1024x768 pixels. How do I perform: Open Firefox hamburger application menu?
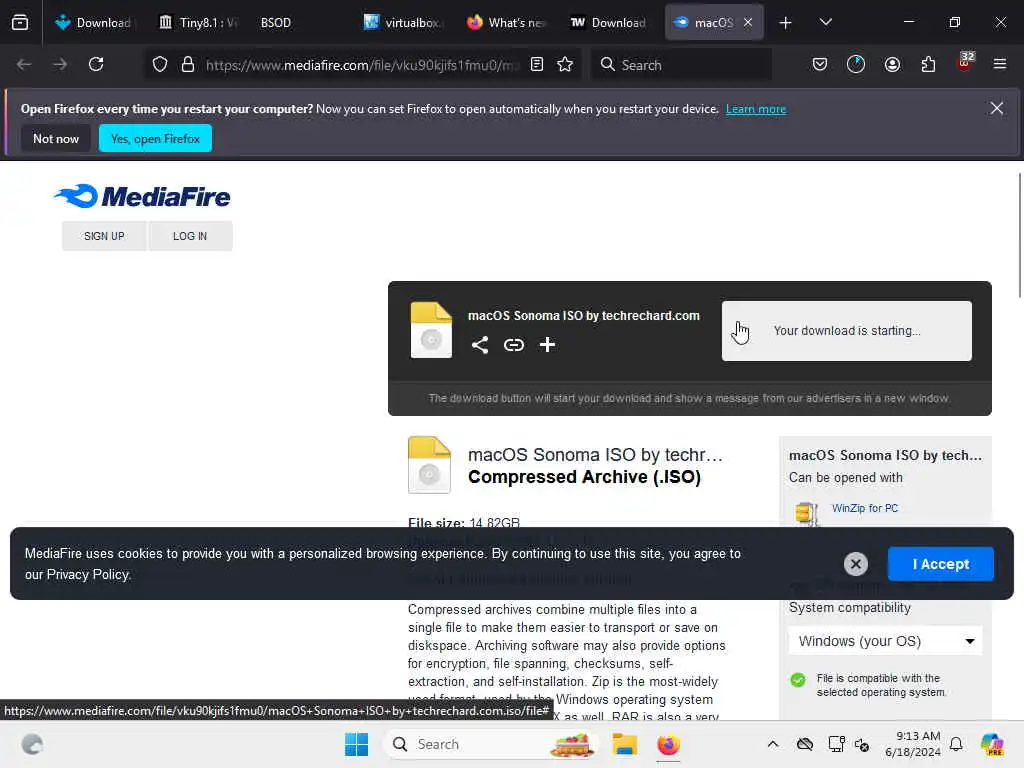coord(1000,64)
